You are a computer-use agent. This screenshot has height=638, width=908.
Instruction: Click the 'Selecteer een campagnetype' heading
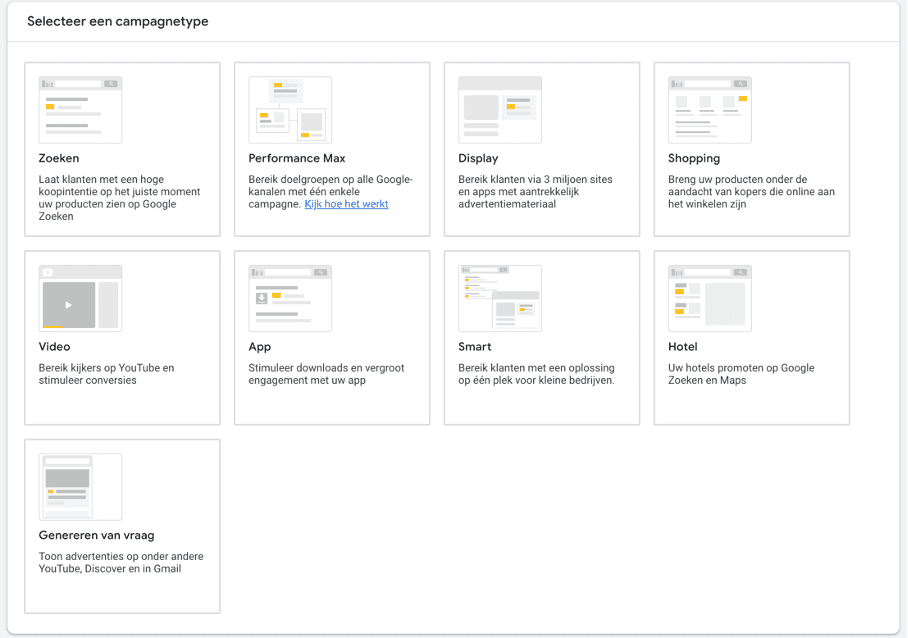tap(118, 21)
